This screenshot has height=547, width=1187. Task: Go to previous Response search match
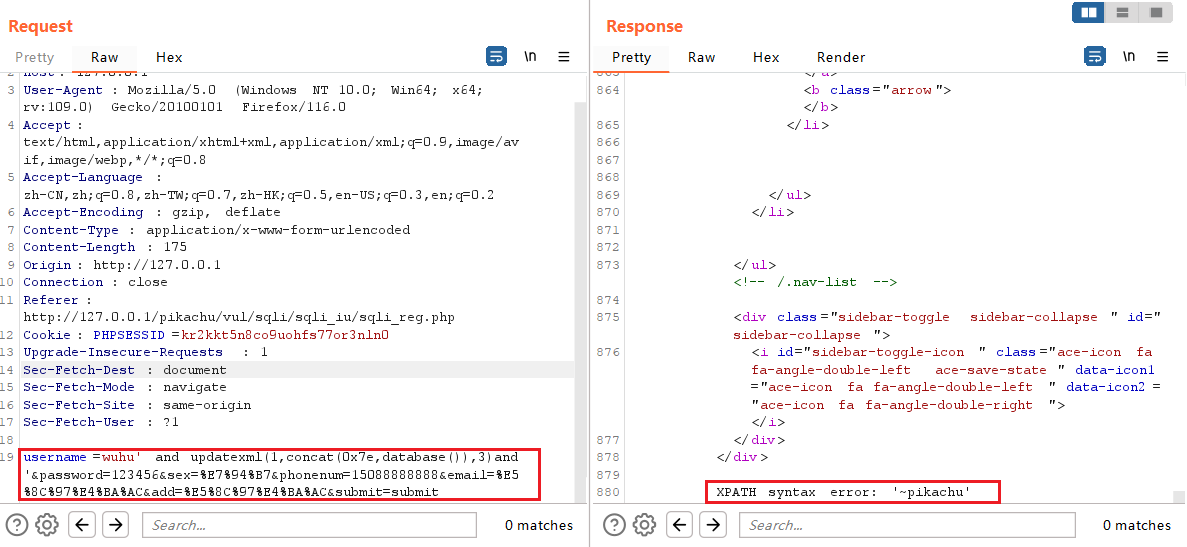click(680, 524)
